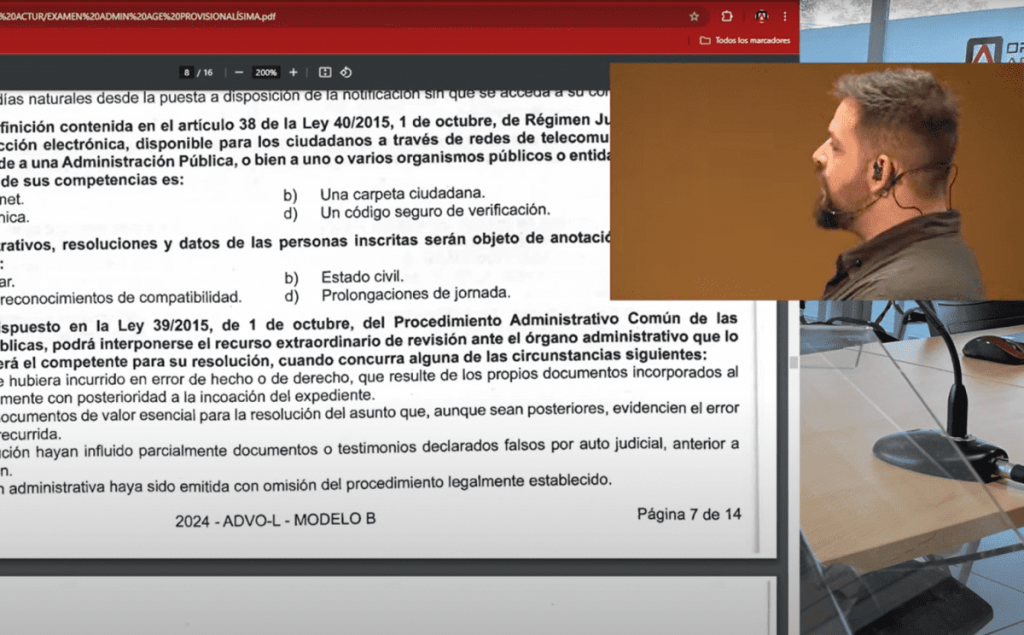Zoom in using the plus icon

(x=294, y=72)
